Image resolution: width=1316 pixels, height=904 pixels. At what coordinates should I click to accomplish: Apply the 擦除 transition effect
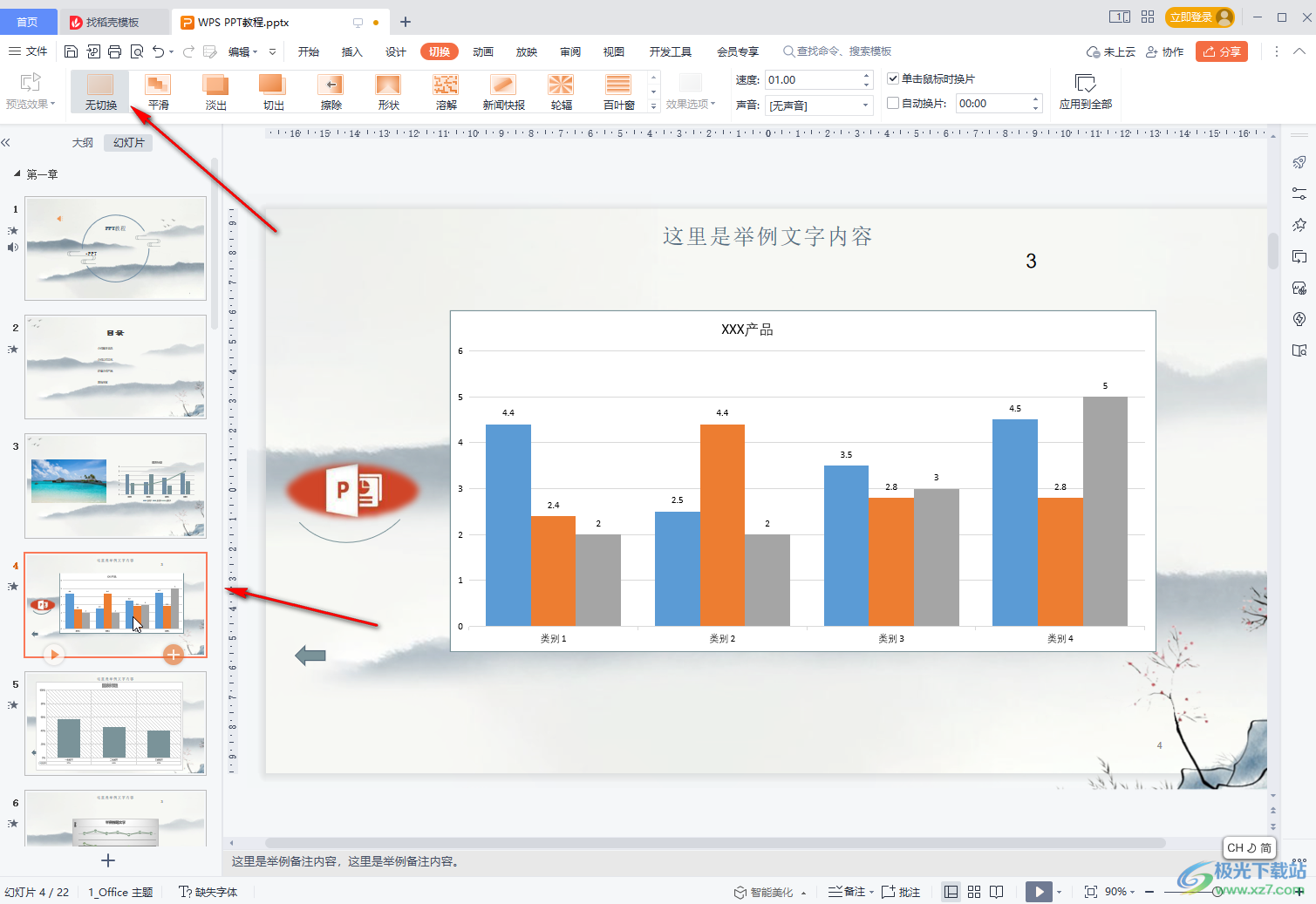tap(331, 92)
